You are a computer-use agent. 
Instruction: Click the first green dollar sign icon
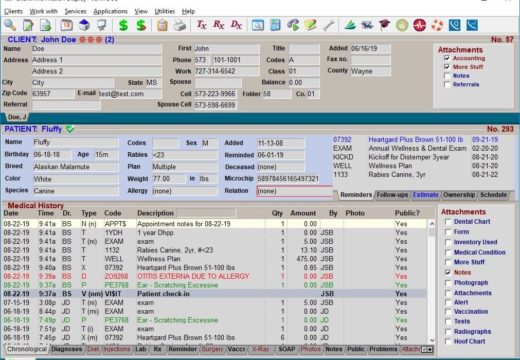point(123,25)
